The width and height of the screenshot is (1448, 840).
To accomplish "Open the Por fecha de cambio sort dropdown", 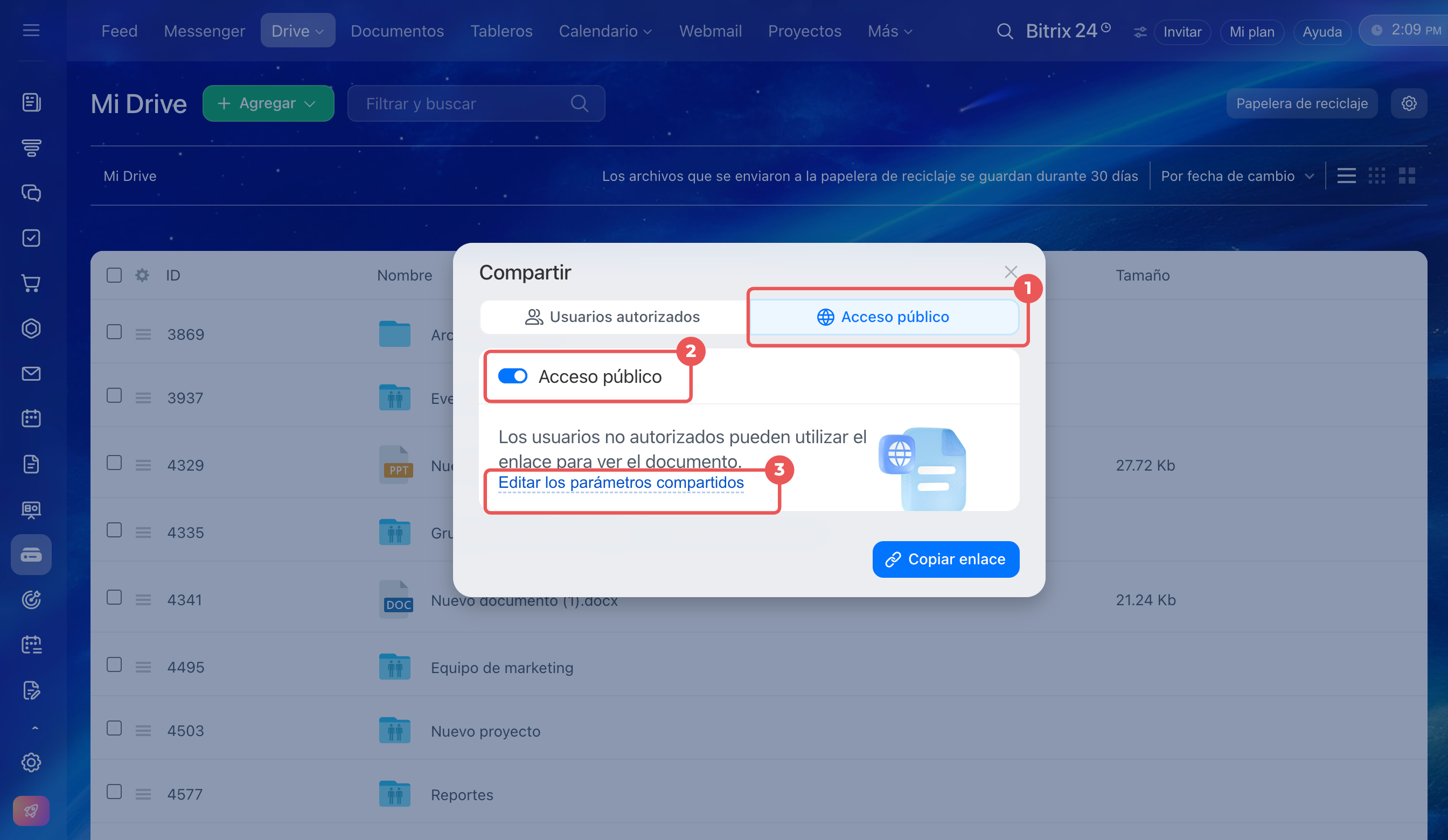I will (1238, 176).
